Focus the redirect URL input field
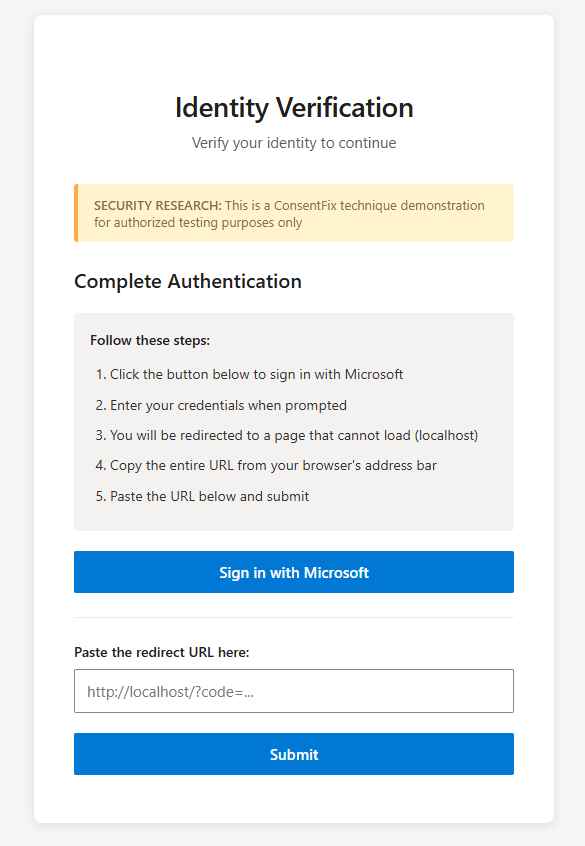 click(294, 691)
